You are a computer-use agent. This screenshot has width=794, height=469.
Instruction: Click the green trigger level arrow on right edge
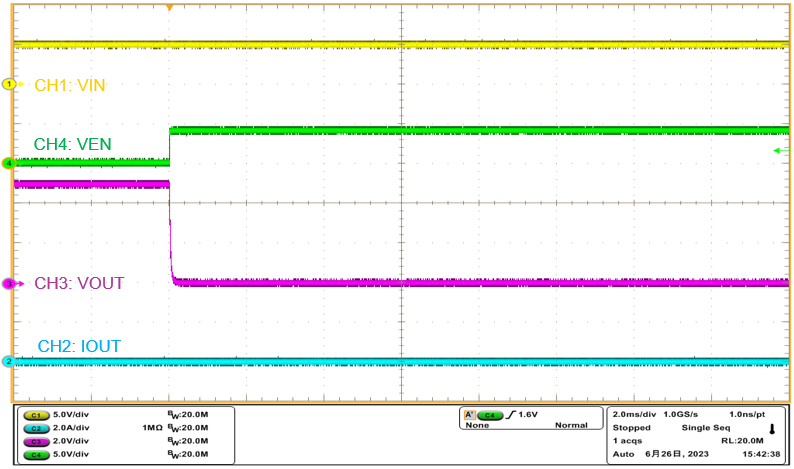click(781, 151)
